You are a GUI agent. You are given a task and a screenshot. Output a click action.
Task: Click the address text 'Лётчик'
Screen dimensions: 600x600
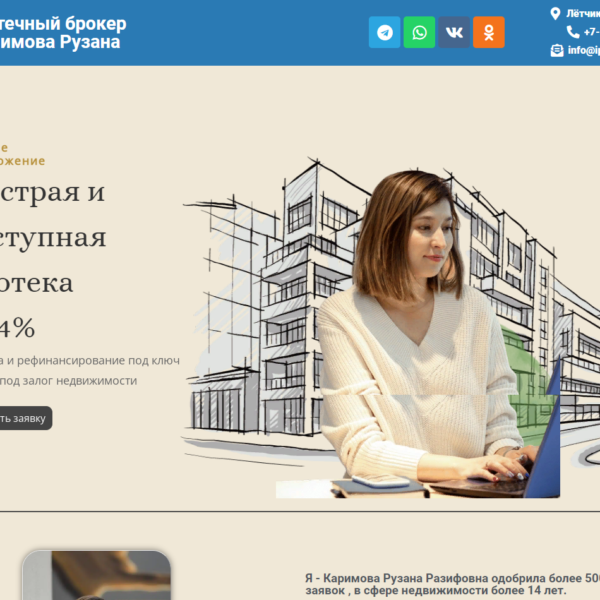point(583,14)
